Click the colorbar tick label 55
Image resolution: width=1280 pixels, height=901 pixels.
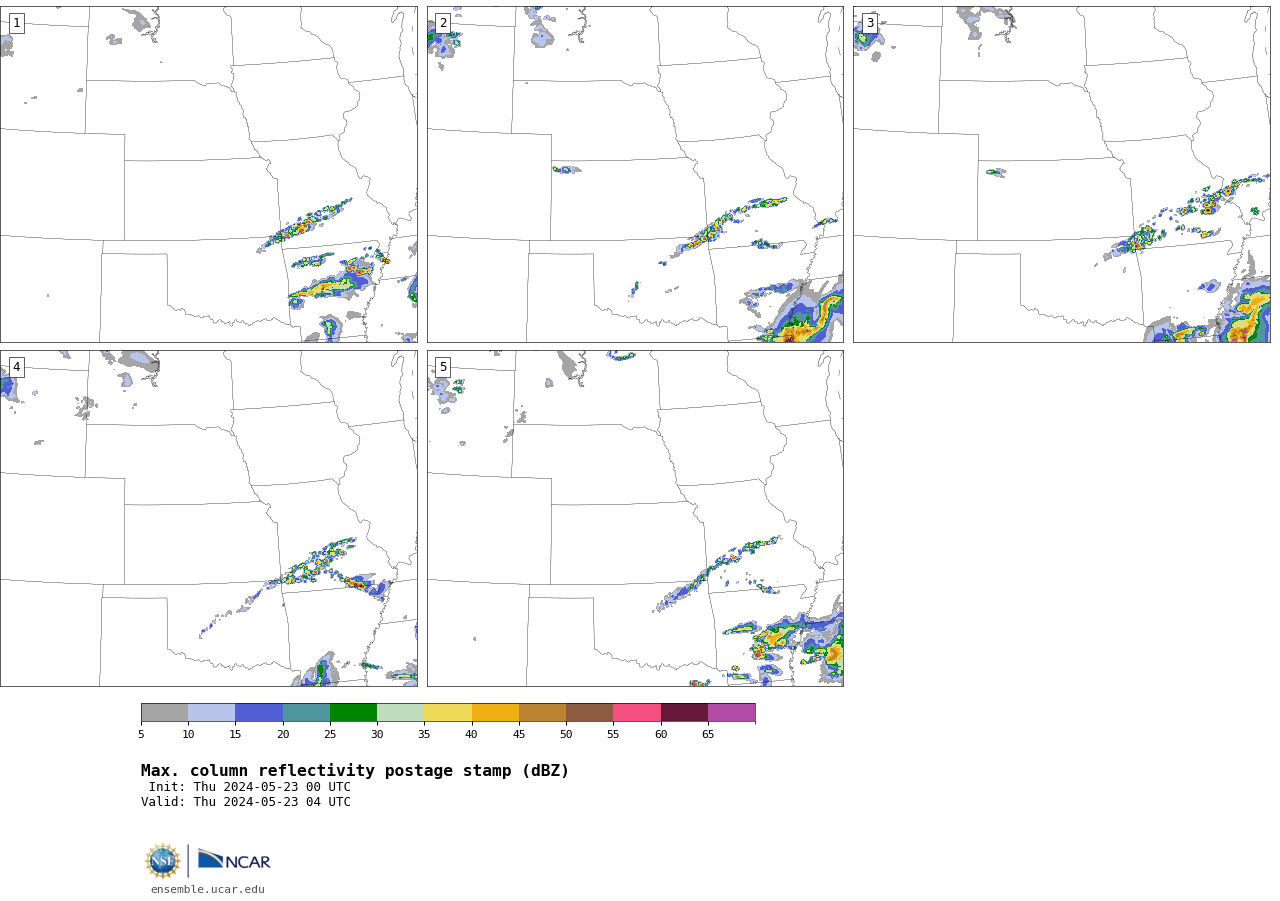(613, 735)
